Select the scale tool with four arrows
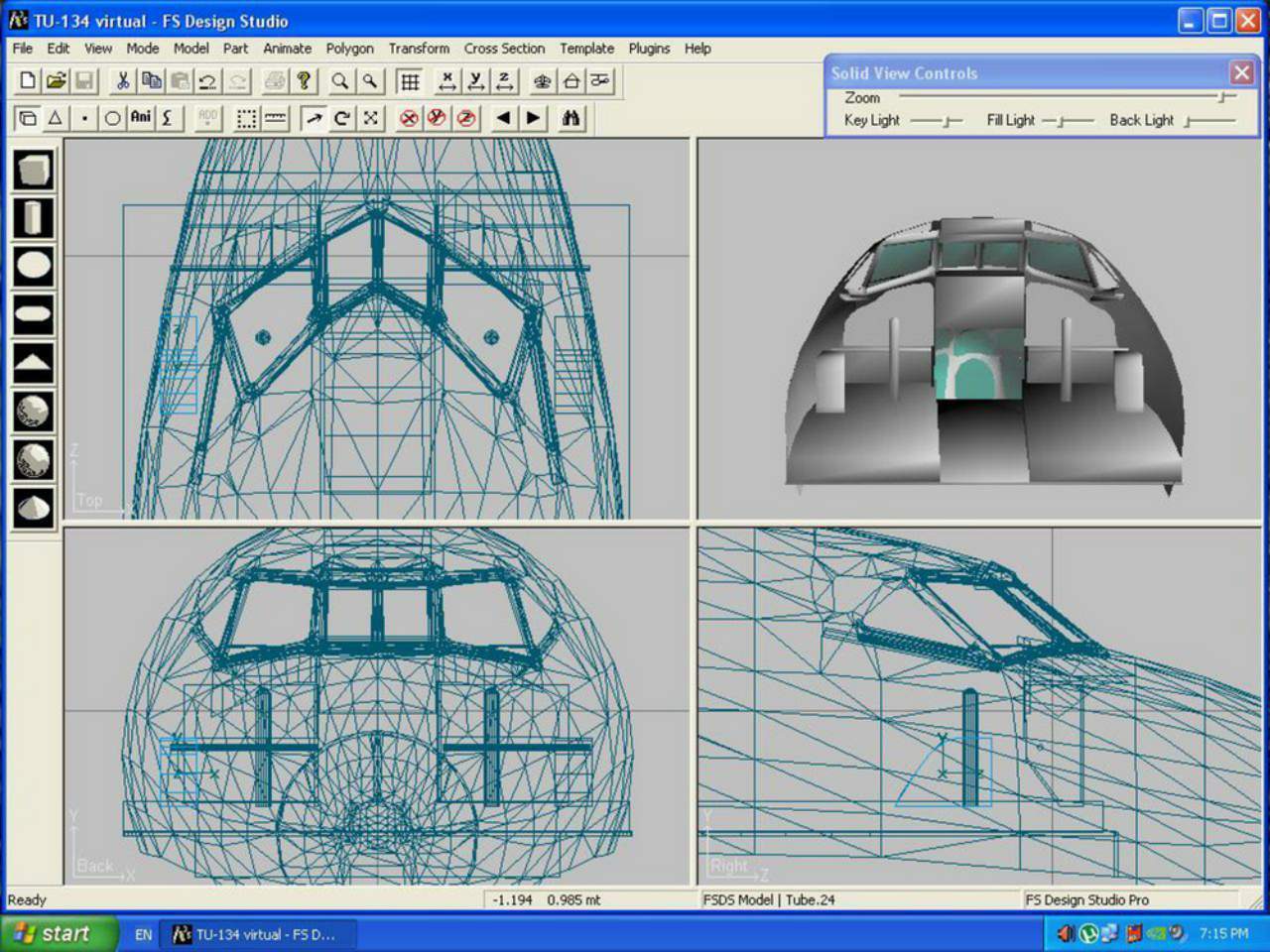The image size is (1270, 952). [370, 118]
